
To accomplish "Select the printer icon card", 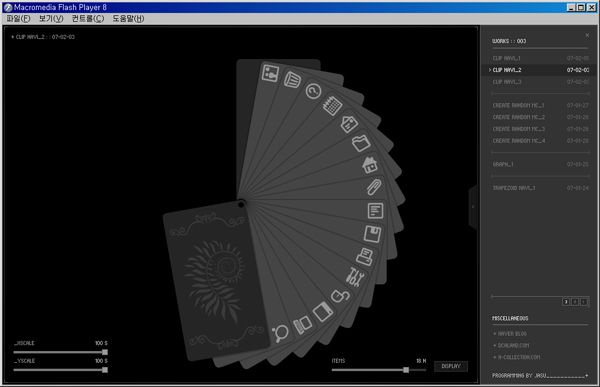I will coord(365,256).
